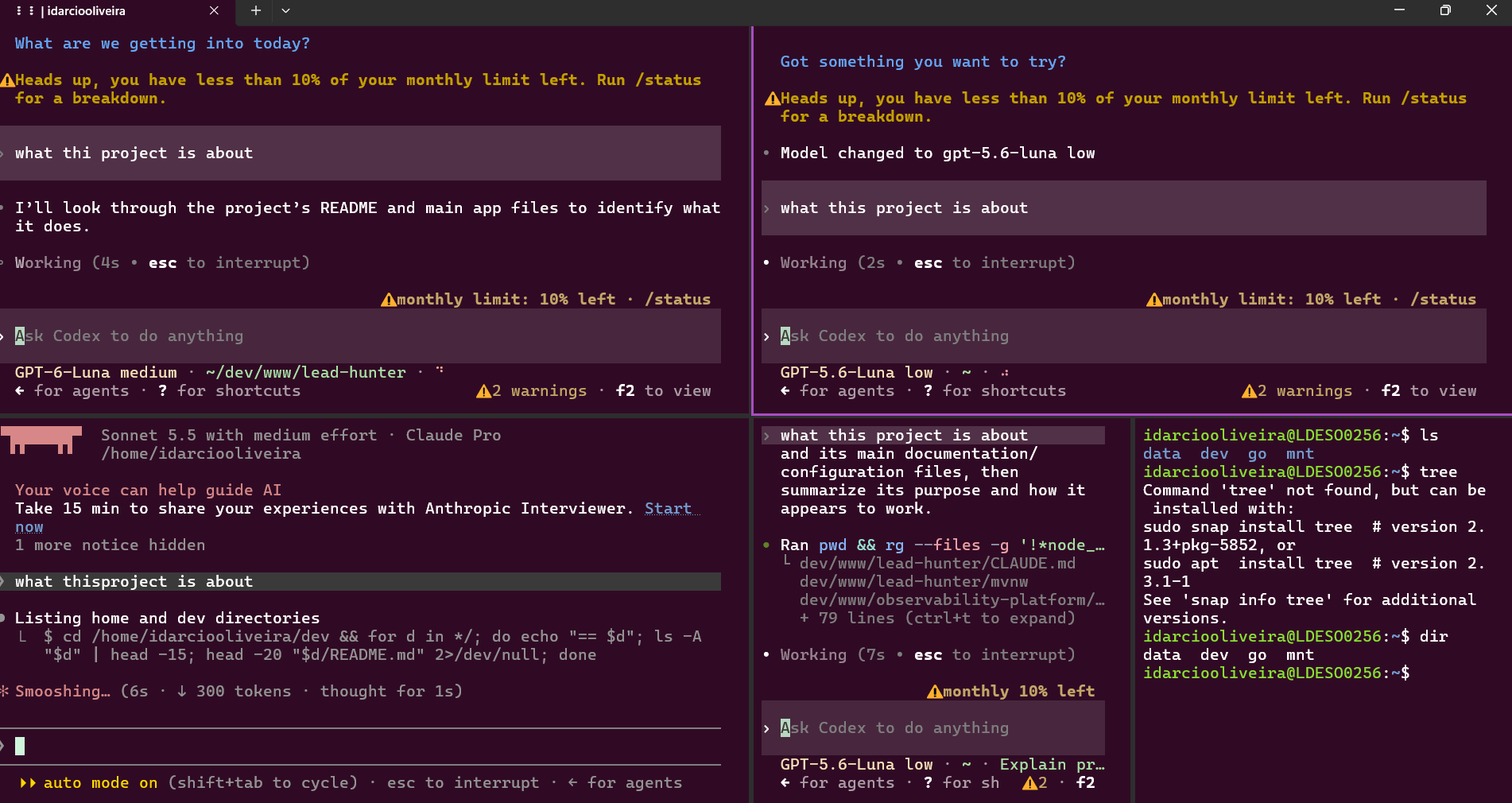
Task: Click '~/dev/www/lead-hunter' path in top-left status line
Action: click(x=305, y=373)
